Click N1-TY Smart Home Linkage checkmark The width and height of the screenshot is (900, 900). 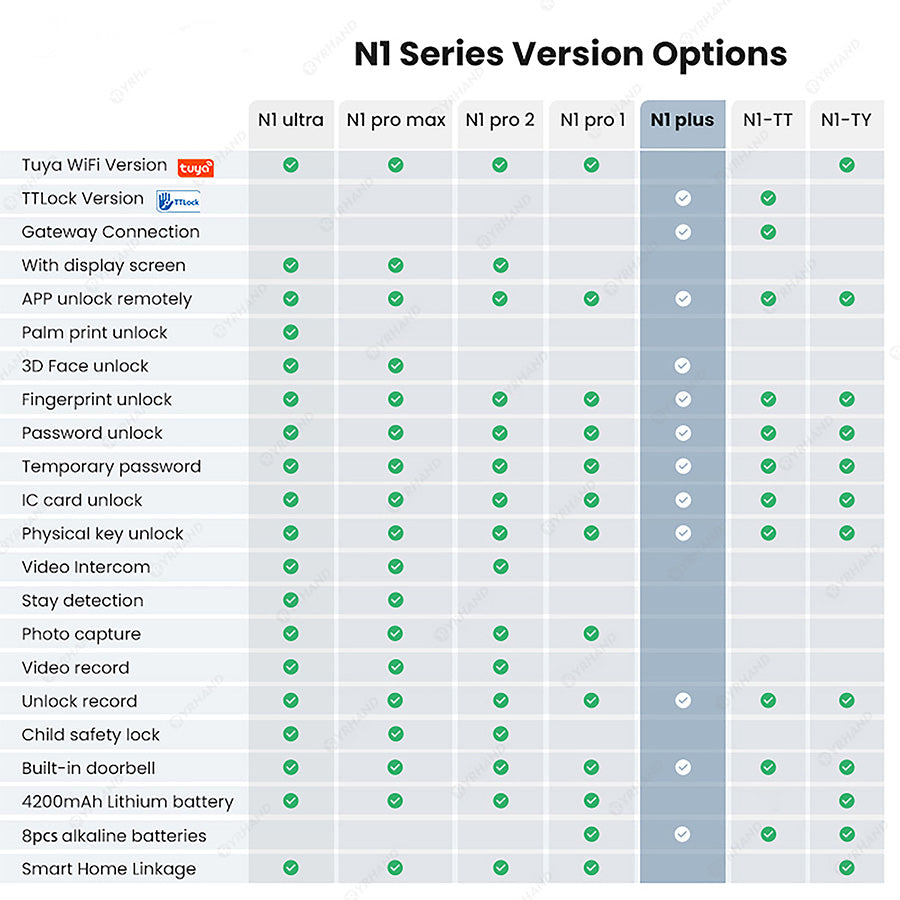click(847, 868)
